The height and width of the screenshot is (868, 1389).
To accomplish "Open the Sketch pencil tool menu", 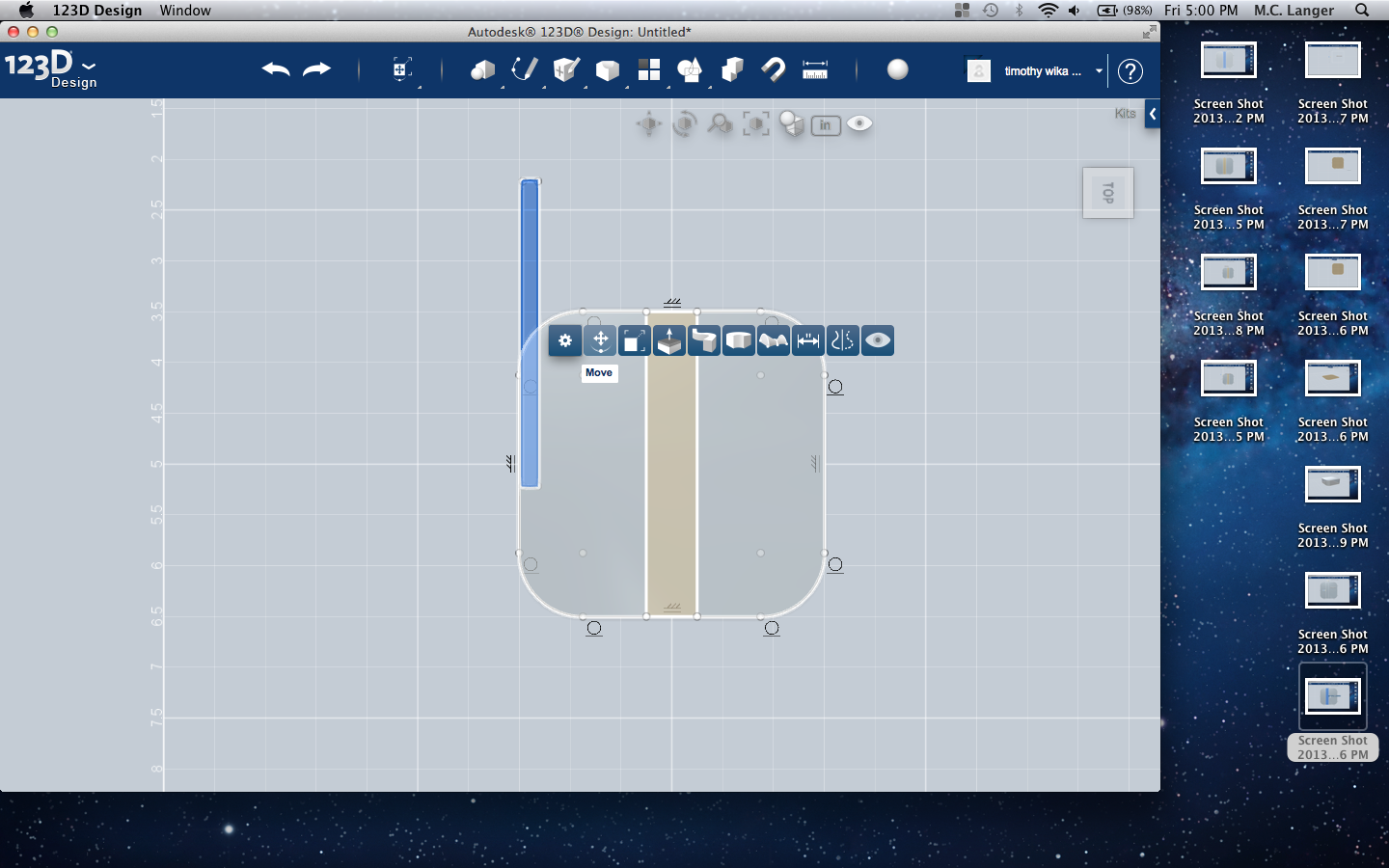I will coord(524,69).
